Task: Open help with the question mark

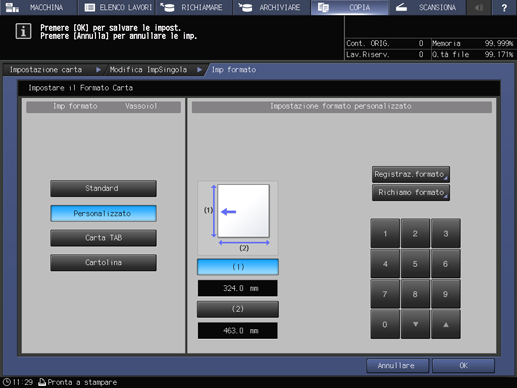Action: pyautogui.click(x=504, y=7)
